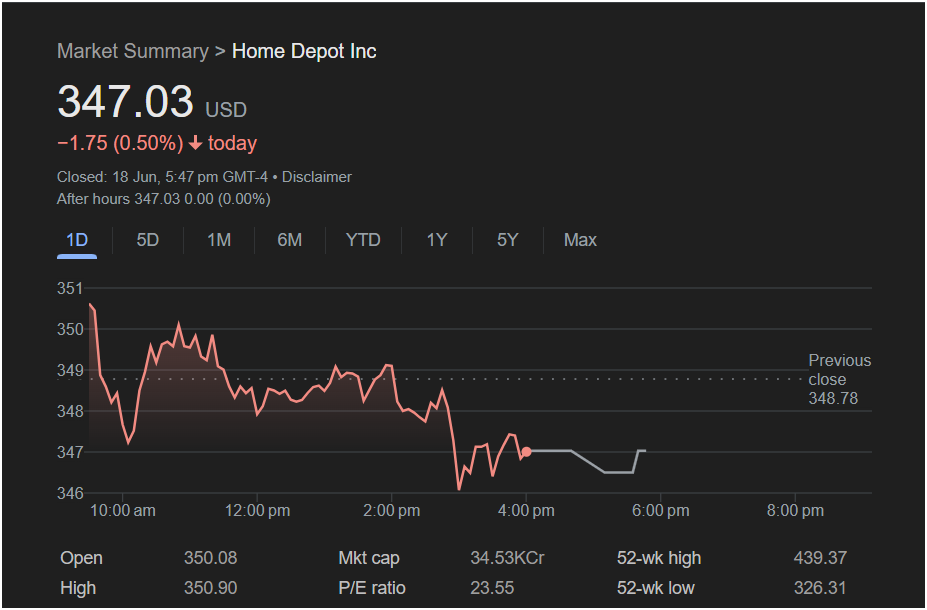The width and height of the screenshot is (927, 610).
Task: Click the Previous close 348.78 label
Action: click(840, 379)
